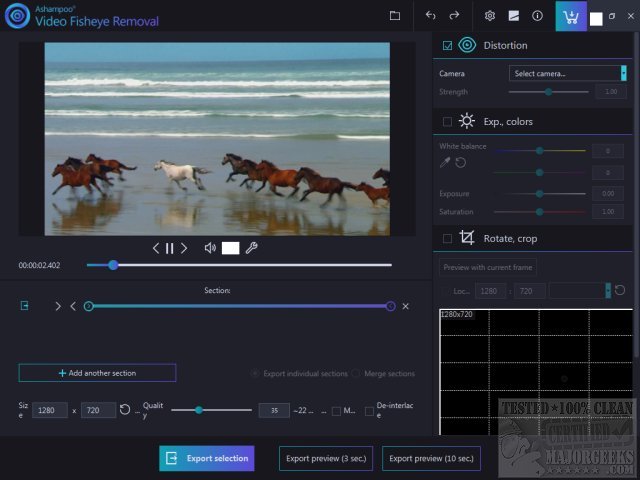The height and width of the screenshot is (480, 640).
Task: Open the Select camera dropdown
Action: point(567,73)
